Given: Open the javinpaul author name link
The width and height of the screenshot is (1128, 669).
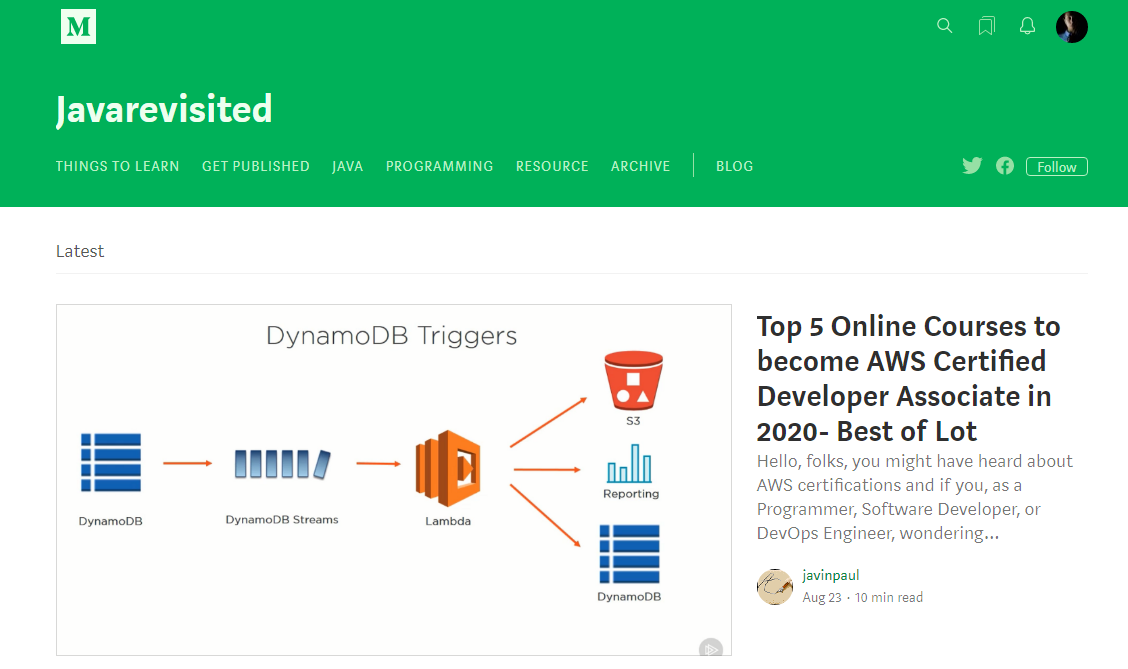Looking at the screenshot, I should coord(830,575).
